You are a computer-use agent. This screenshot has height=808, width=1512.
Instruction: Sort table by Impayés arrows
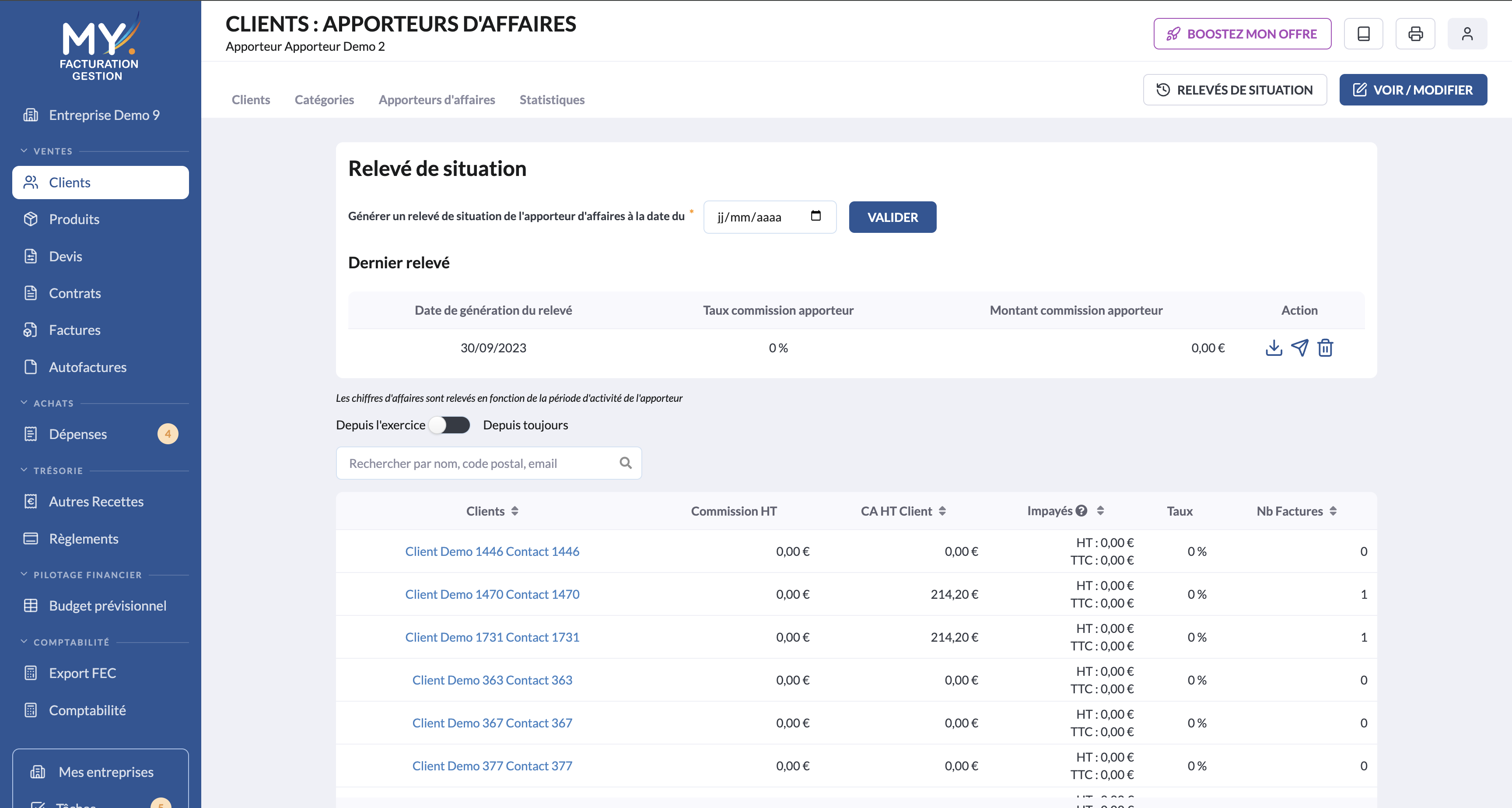pyautogui.click(x=1101, y=511)
